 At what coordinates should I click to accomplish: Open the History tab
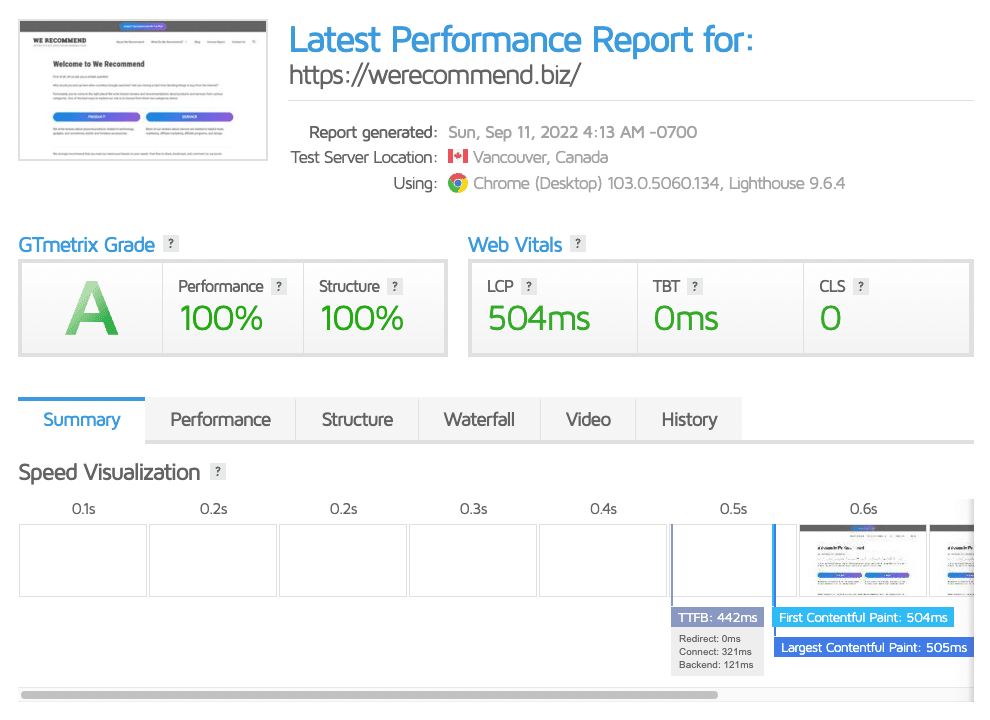[689, 419]
